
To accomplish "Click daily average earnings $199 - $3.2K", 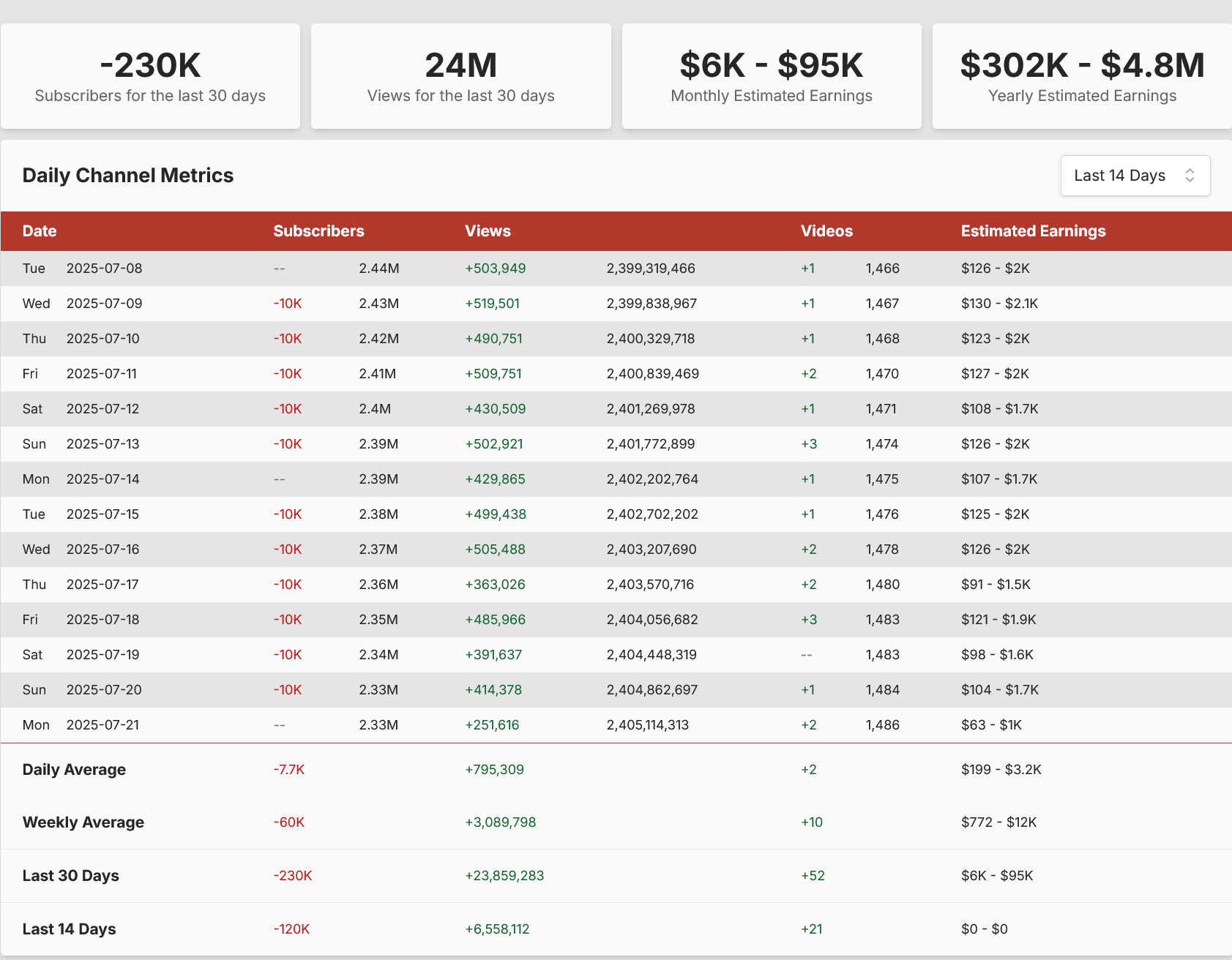I will click(x=1001, y=770).
